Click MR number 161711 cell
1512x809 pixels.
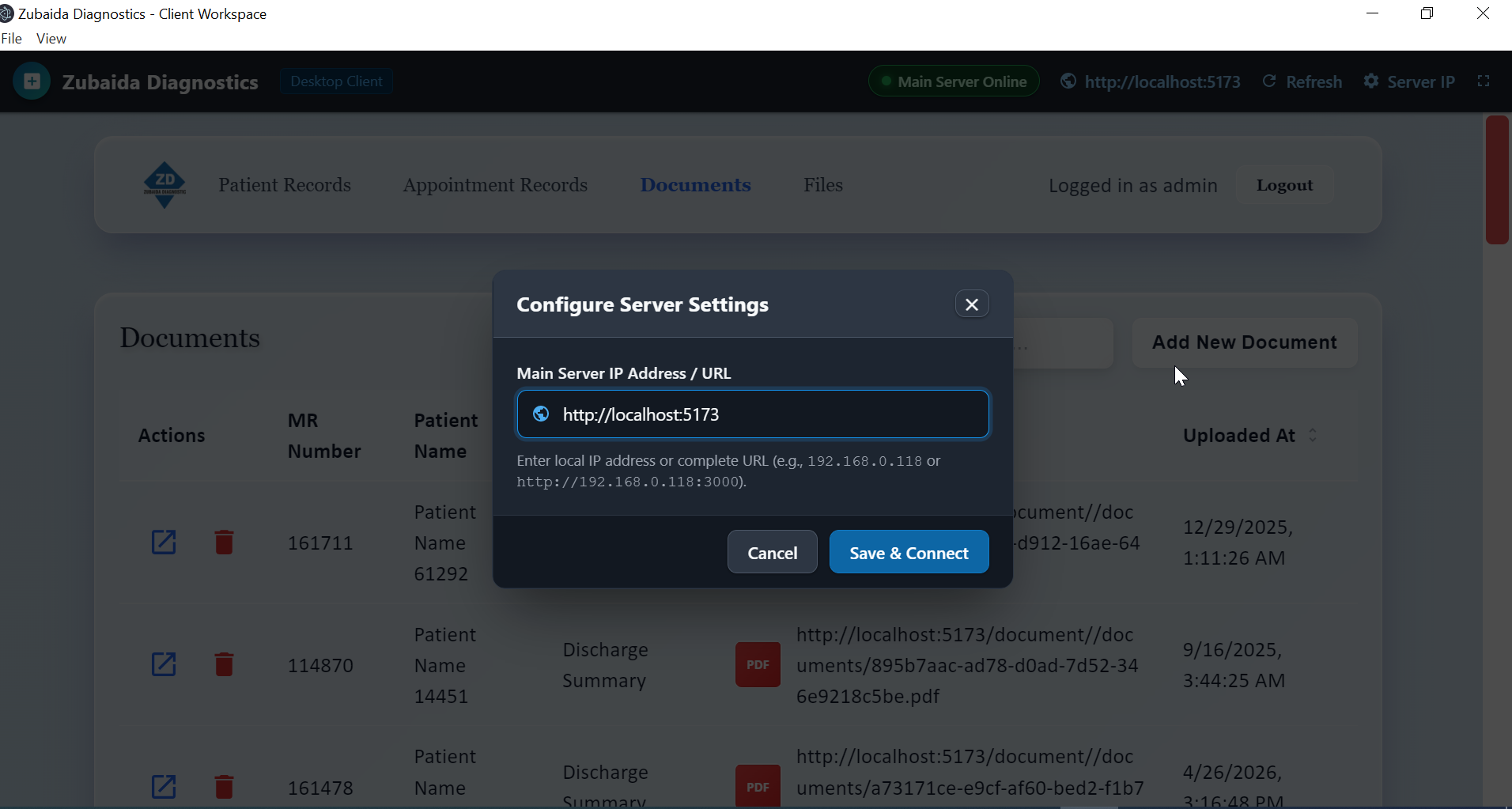(320, 543)
